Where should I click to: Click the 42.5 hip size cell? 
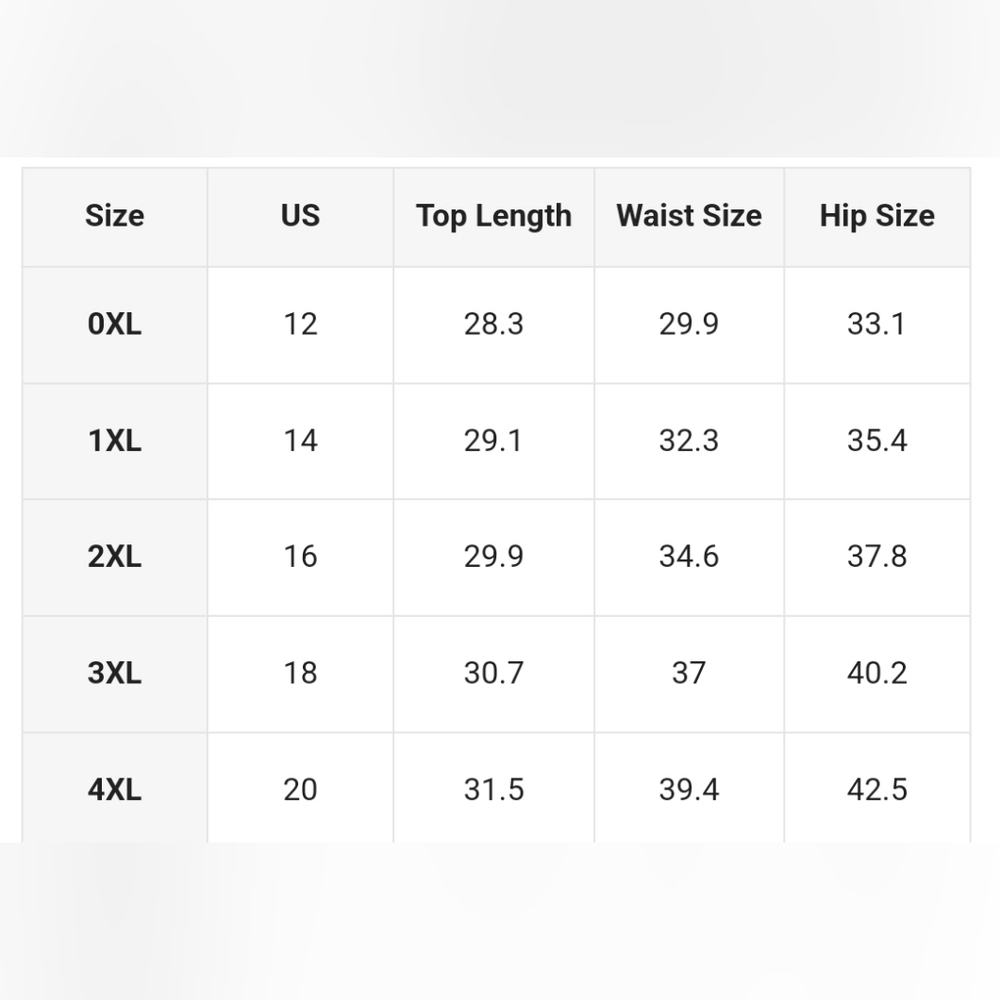877,788
